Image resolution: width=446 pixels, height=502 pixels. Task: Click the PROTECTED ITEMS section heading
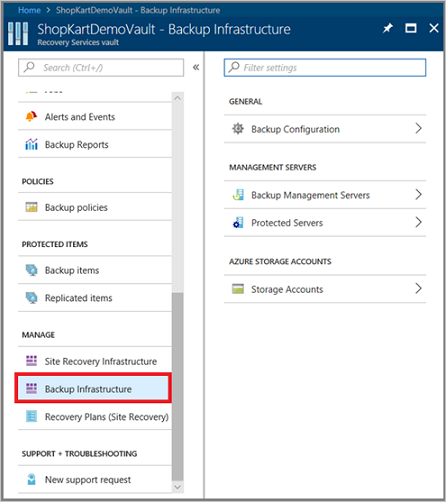tap(55, 244)
